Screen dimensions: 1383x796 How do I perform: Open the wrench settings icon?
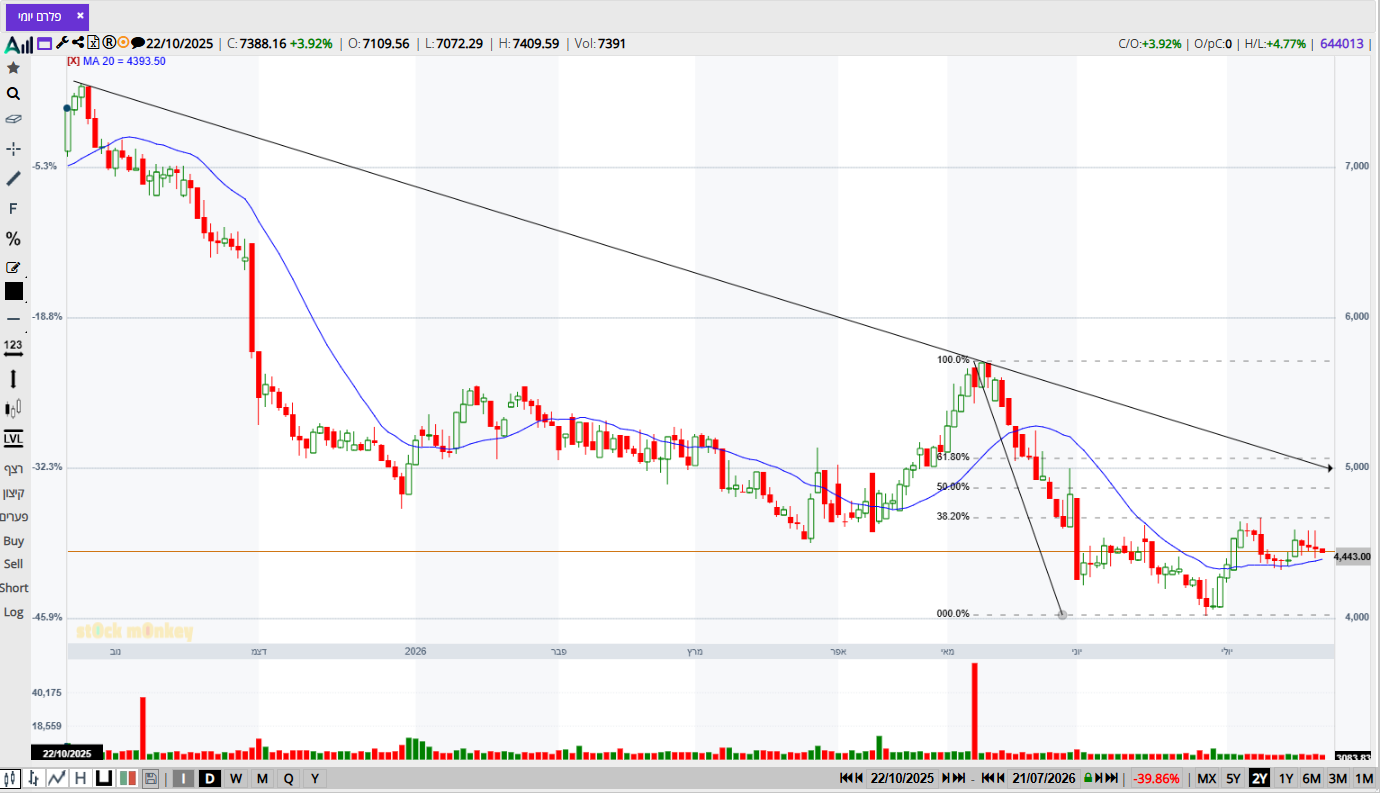[x=62, y=43]
